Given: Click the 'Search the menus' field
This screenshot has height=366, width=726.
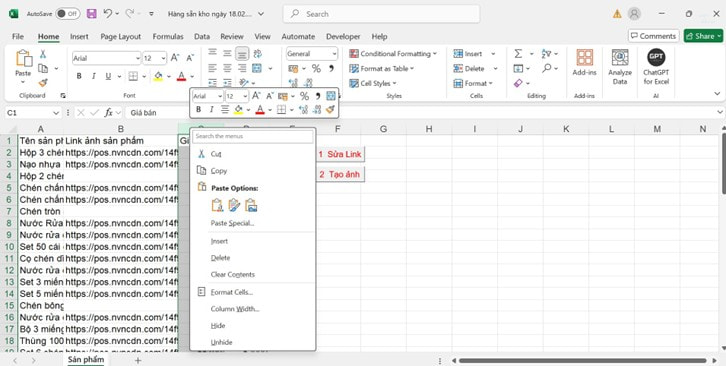Looking at the screenshot, I should click(253, 136).
